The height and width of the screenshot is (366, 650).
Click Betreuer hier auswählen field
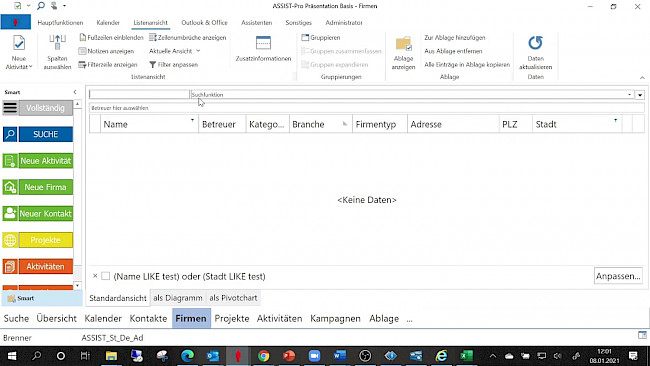(x=366, y=108)
